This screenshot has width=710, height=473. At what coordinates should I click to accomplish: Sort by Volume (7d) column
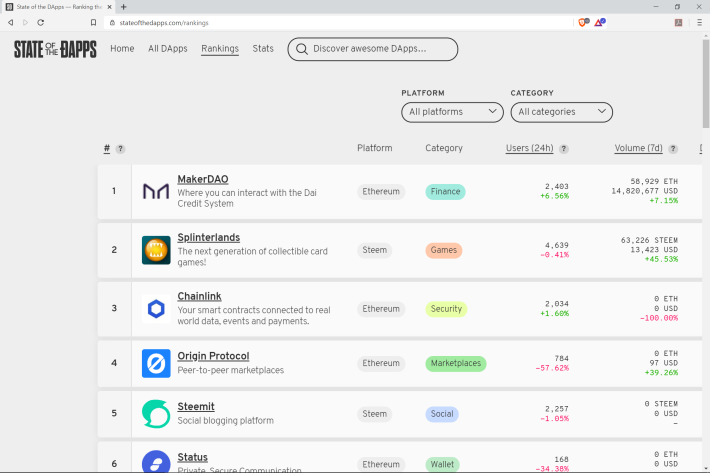[638, 148]
